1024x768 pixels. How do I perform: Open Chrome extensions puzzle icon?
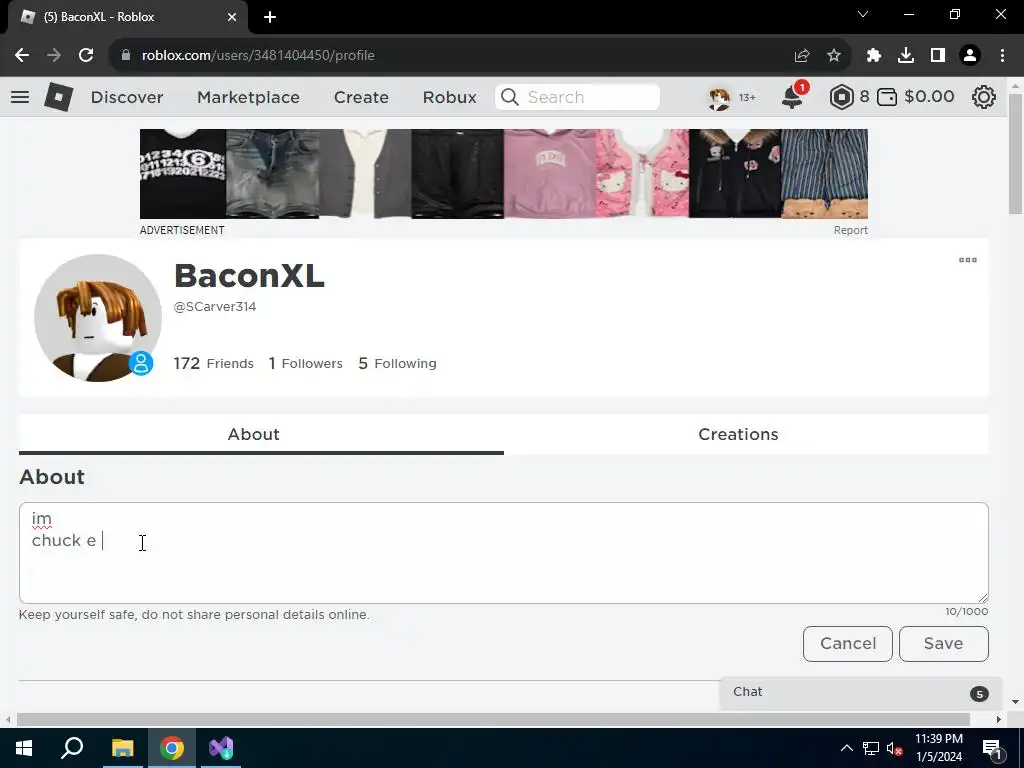point(874,56)
